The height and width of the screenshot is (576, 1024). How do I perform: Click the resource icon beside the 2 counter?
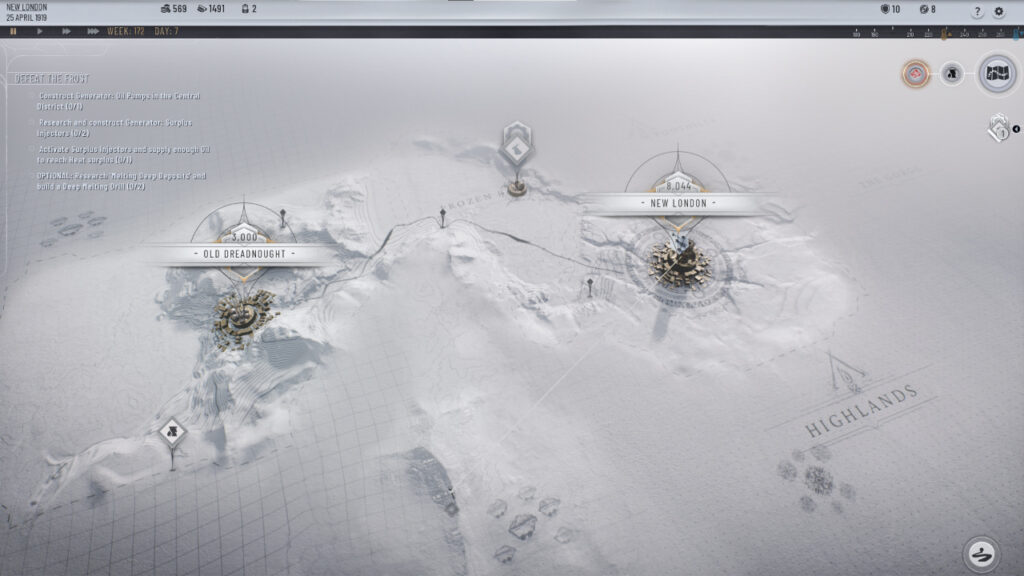pos(245,9)
